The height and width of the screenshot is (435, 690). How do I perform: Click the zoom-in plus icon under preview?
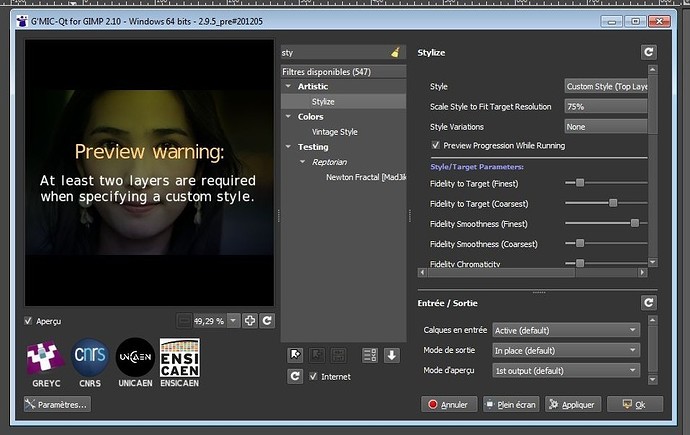(x=249, y=320)
